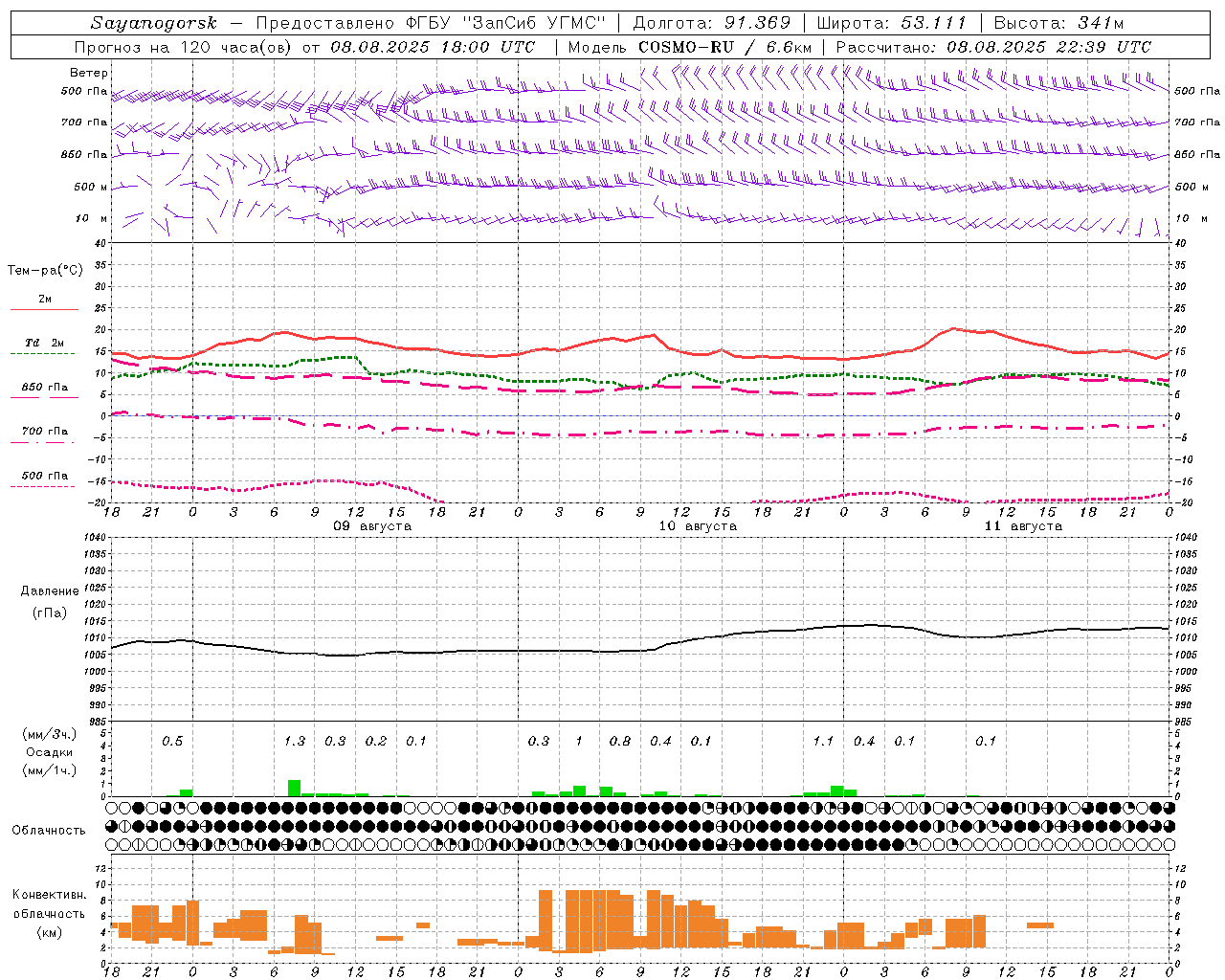Click the '11 августа' date label
The width and height of the screenshot is (1225, 980).
point(1023,526)
